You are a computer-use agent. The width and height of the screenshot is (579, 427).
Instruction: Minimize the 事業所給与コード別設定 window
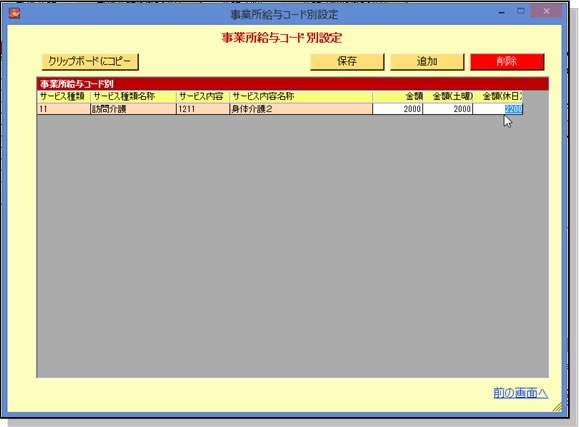pos(501,12)
